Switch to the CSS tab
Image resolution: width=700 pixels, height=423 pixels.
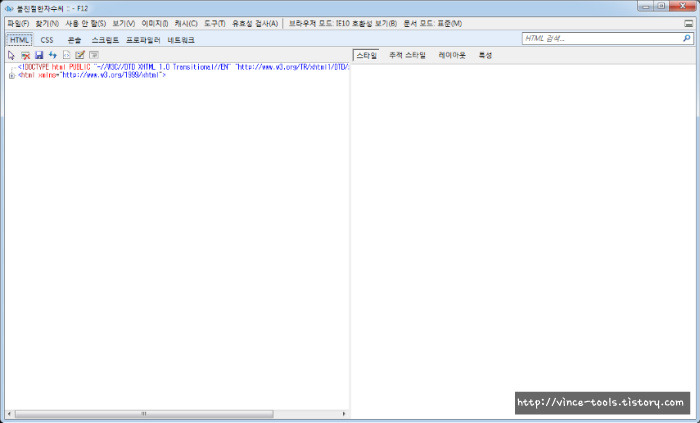[x=47, y=40]
